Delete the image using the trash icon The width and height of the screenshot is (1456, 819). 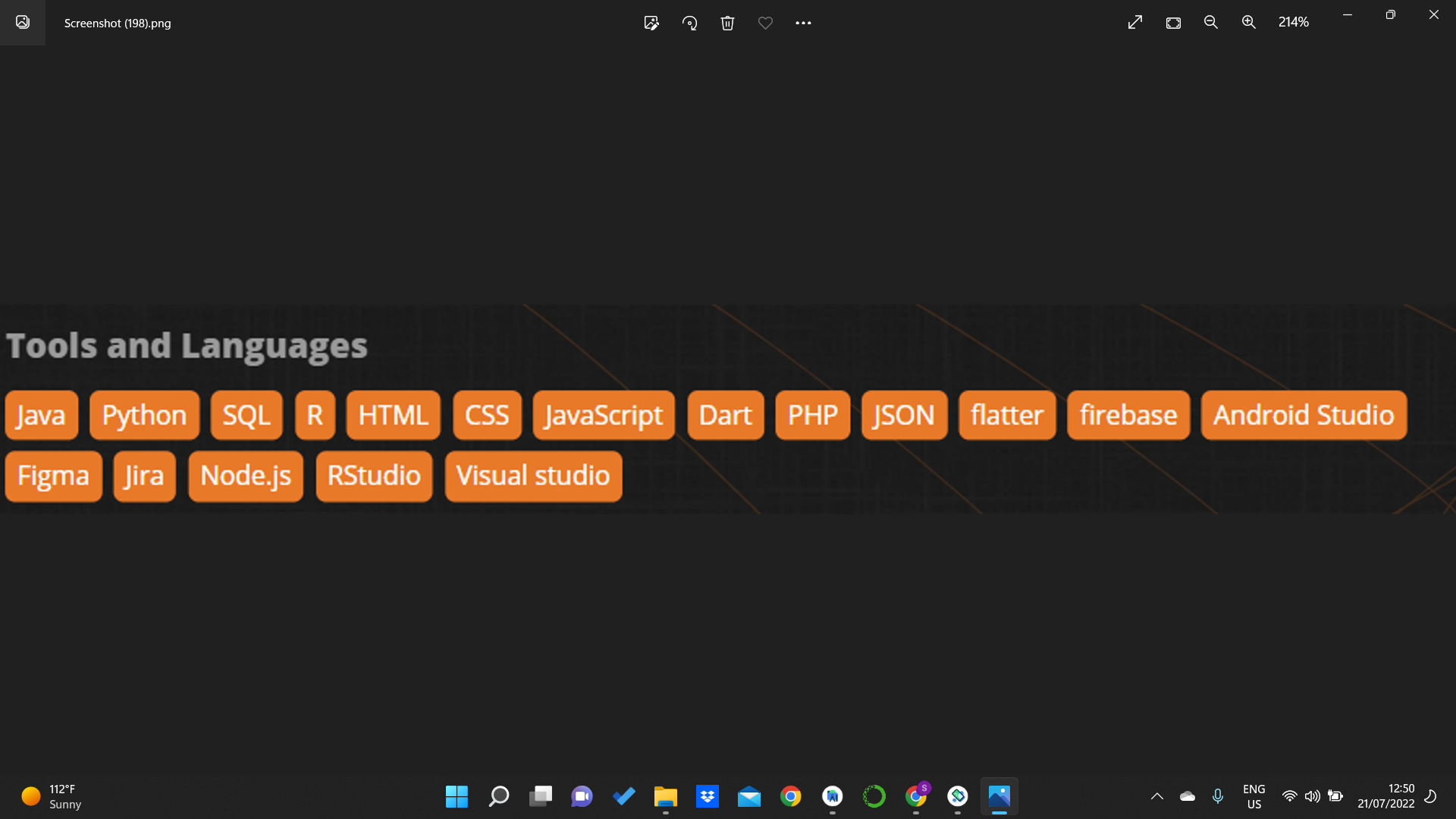click(x=727, y=23)
